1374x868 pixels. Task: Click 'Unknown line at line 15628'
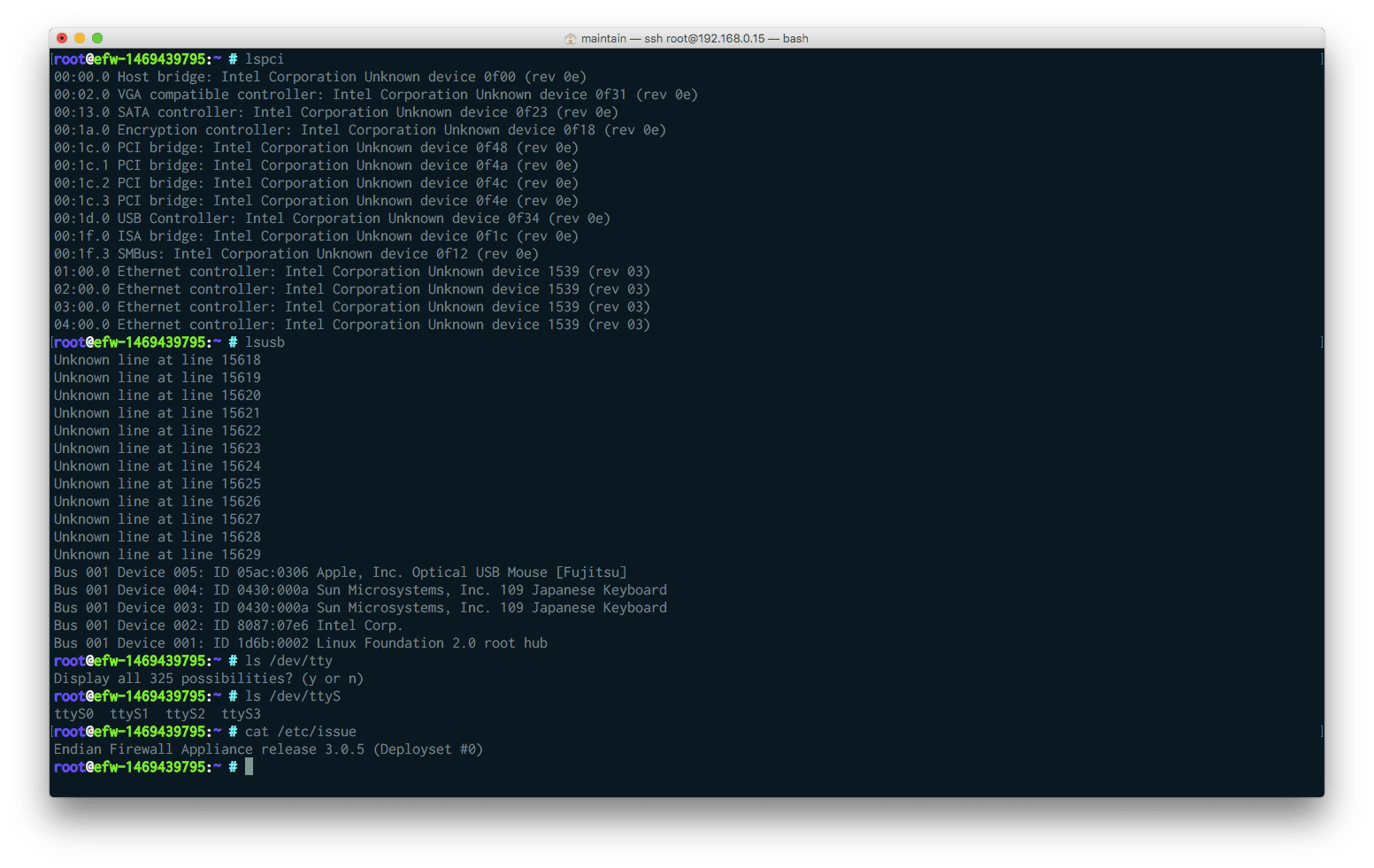tap(157, 537)
